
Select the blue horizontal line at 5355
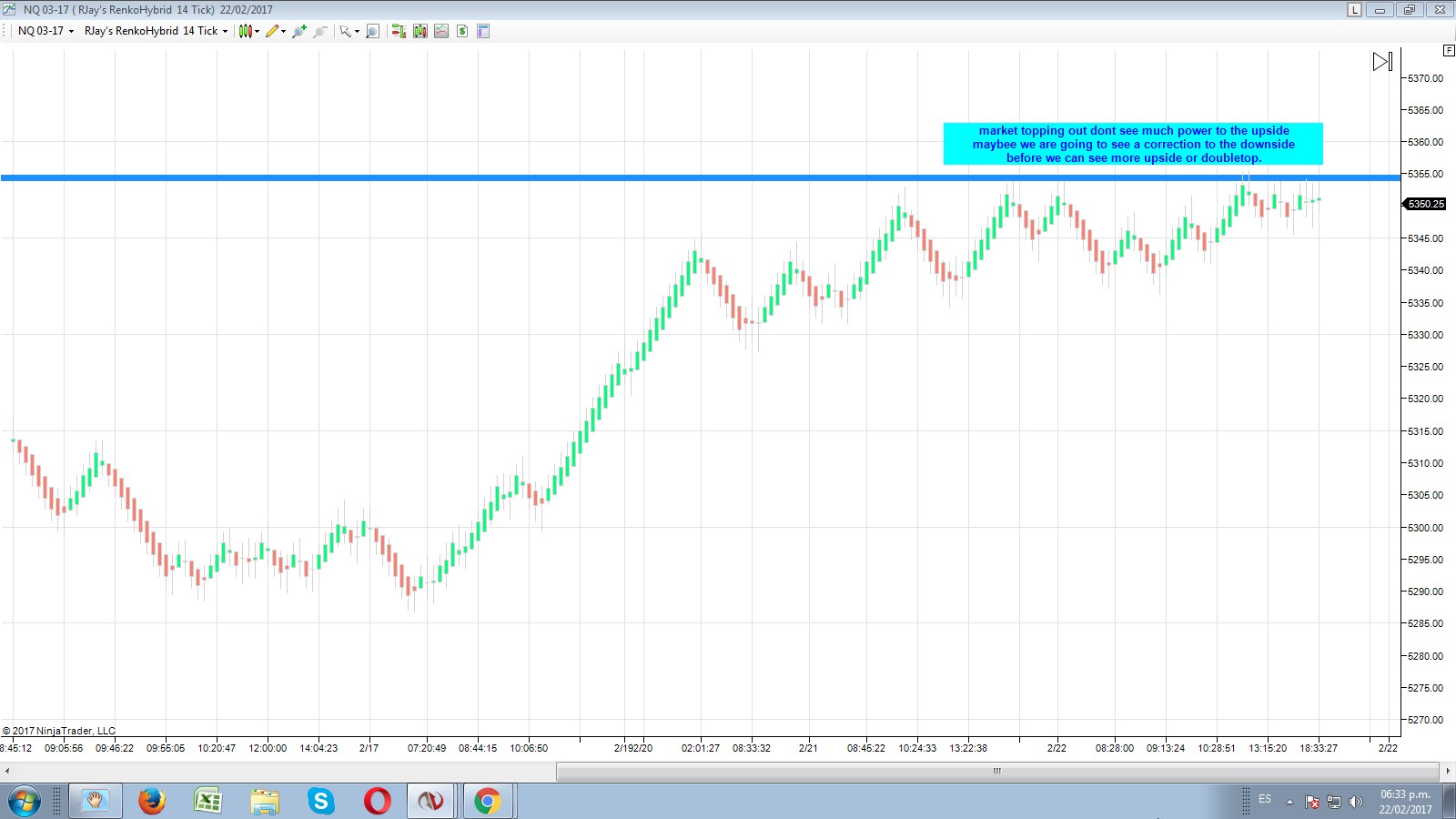(701, 177)
